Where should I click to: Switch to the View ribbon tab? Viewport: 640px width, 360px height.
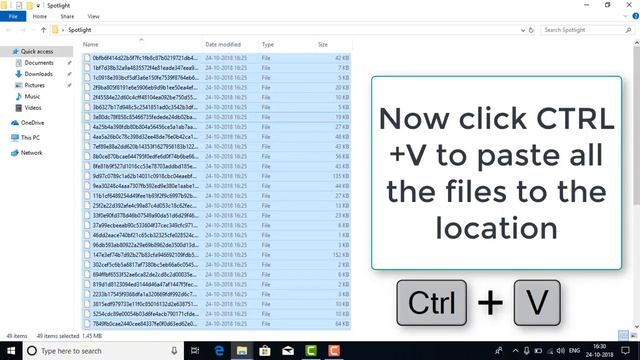(93, 16)
